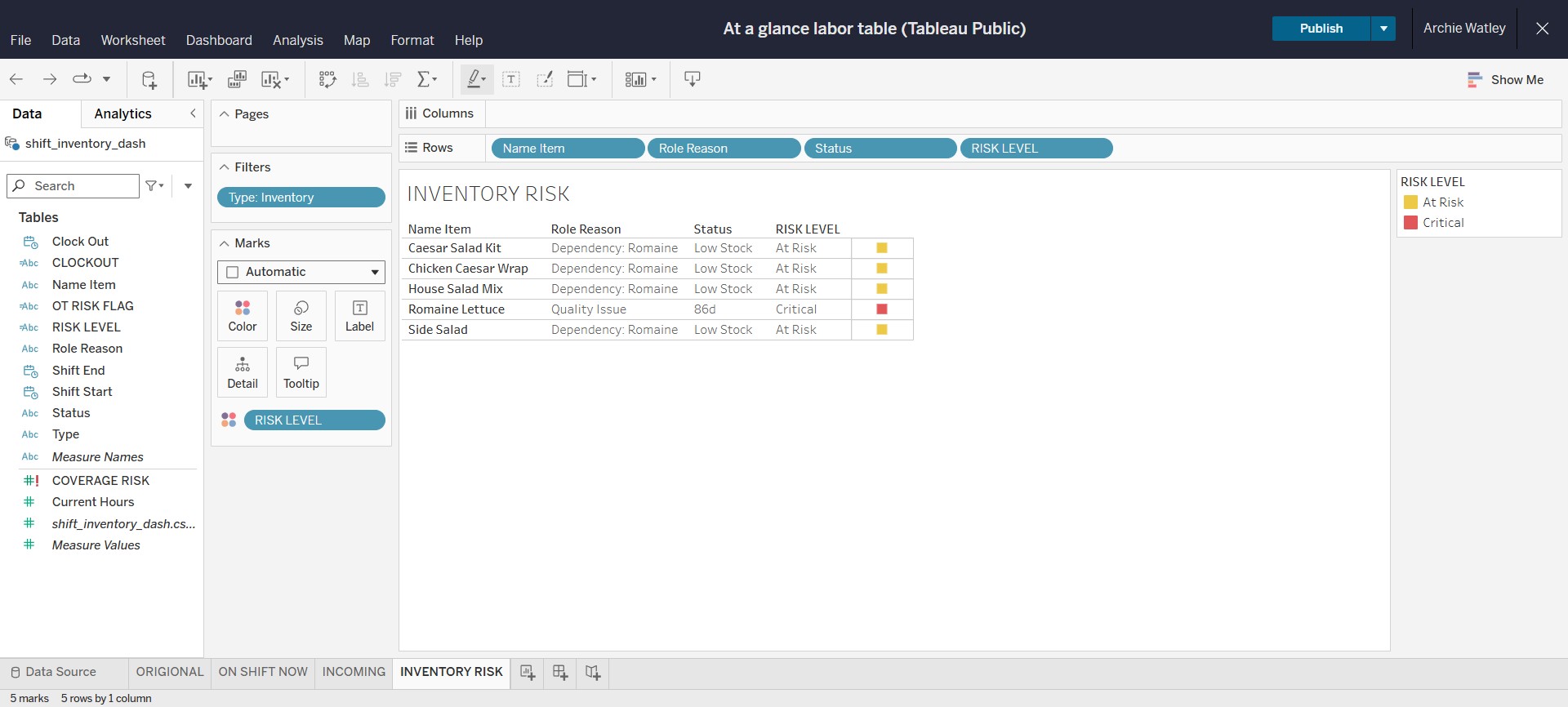This screenshot has height=707, width=1568.
Task: Click the RISK LEVEL pill on Marks card
Action: pos(314,420)
